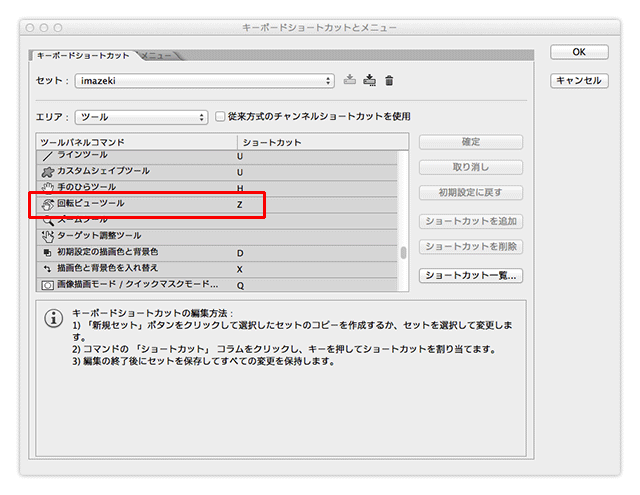Click shortcut cell D for 初期設定の描画色と背景色

240,253
